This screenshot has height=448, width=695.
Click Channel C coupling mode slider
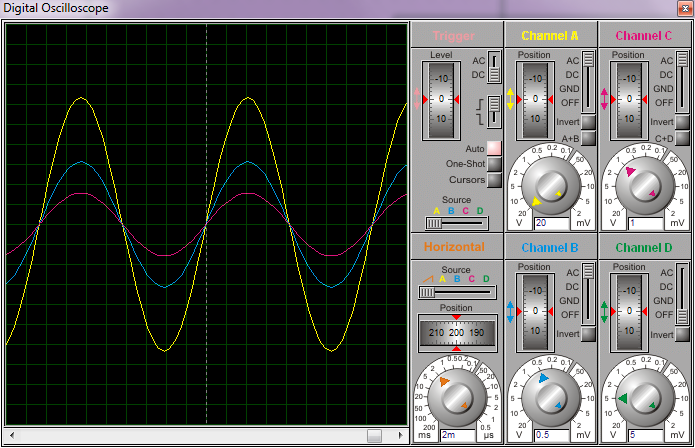pos(682,82)
